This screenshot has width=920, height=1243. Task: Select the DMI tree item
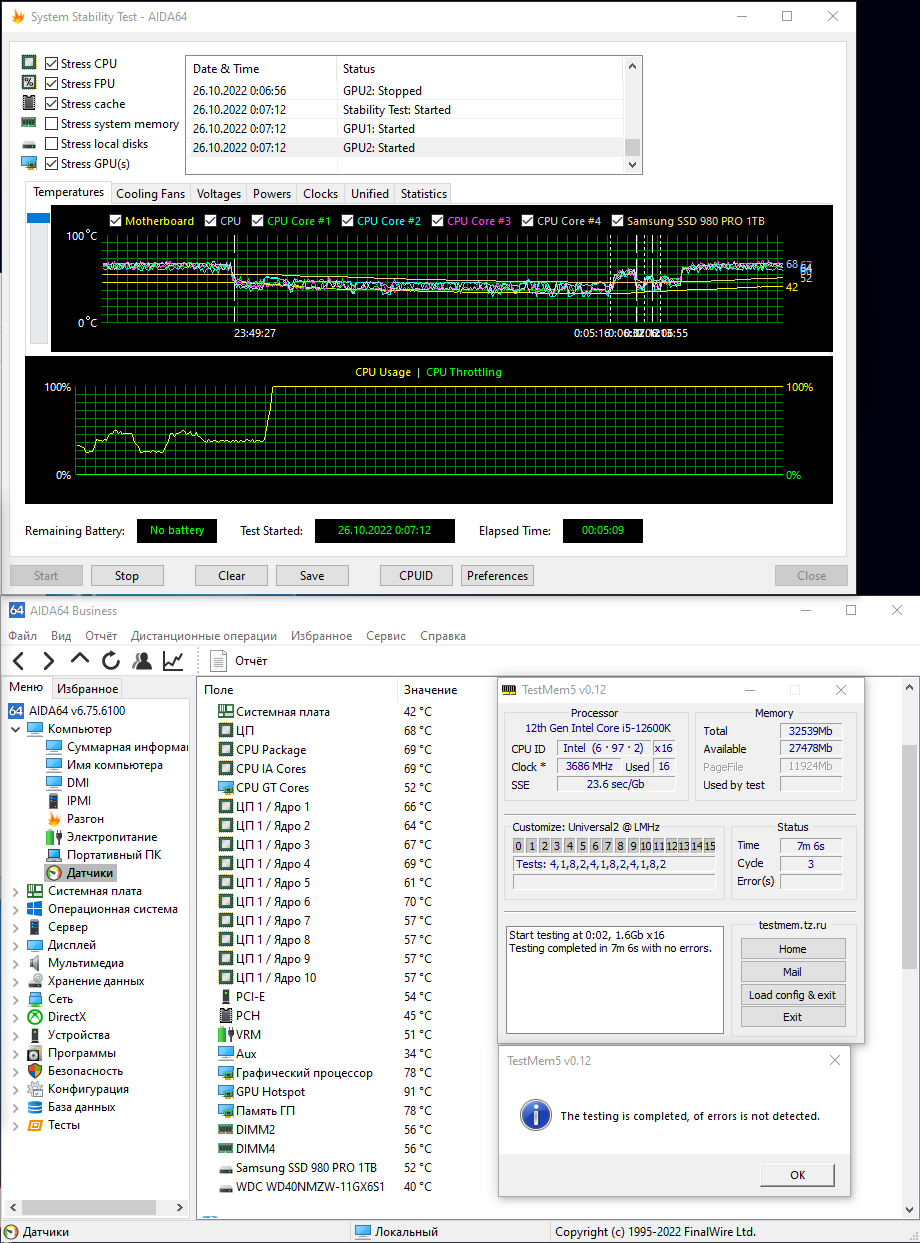(x=69, y=783)
